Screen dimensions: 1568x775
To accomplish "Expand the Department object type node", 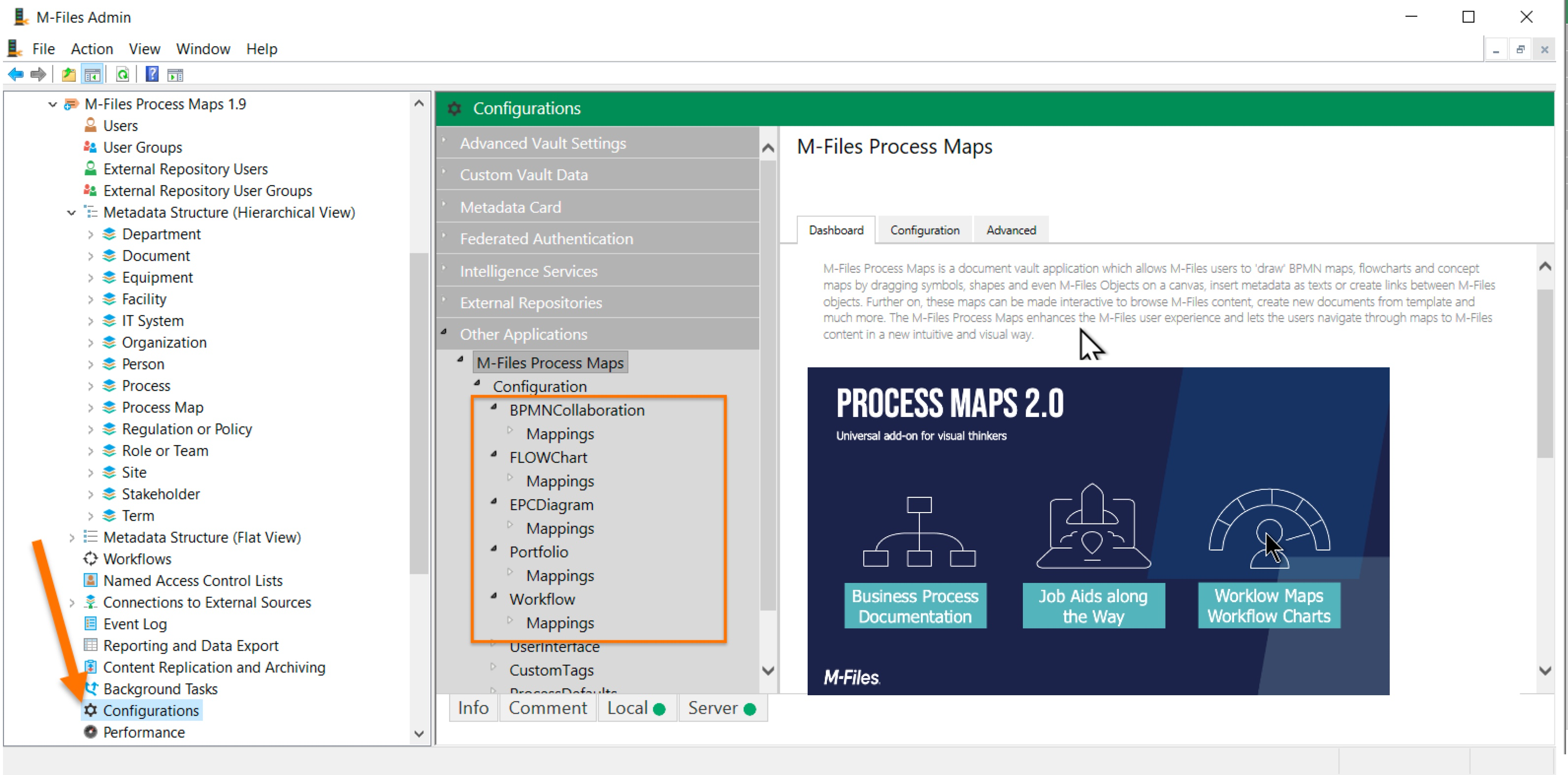I will coord(90,234).
